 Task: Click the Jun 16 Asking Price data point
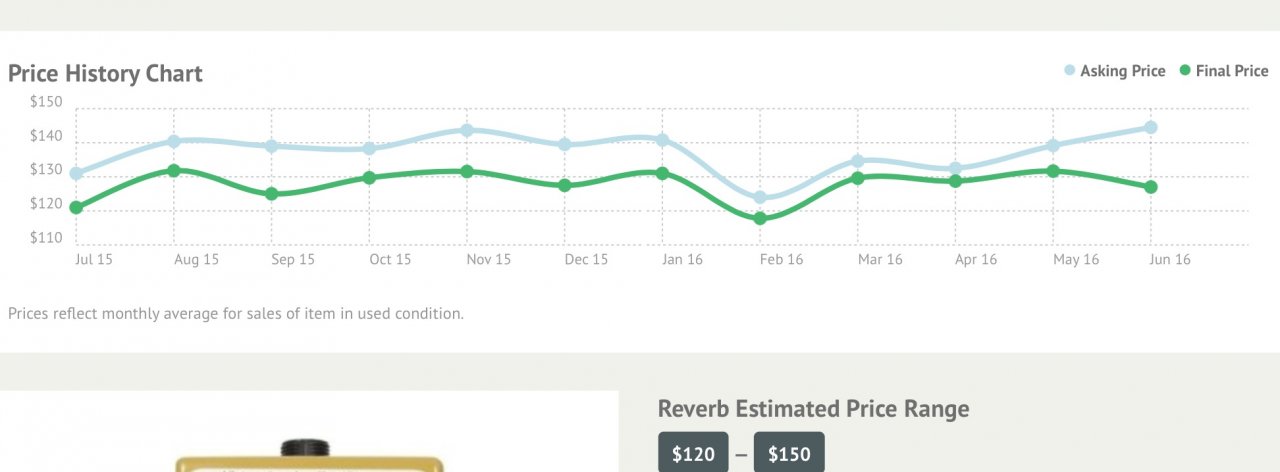coord(1151,127)
